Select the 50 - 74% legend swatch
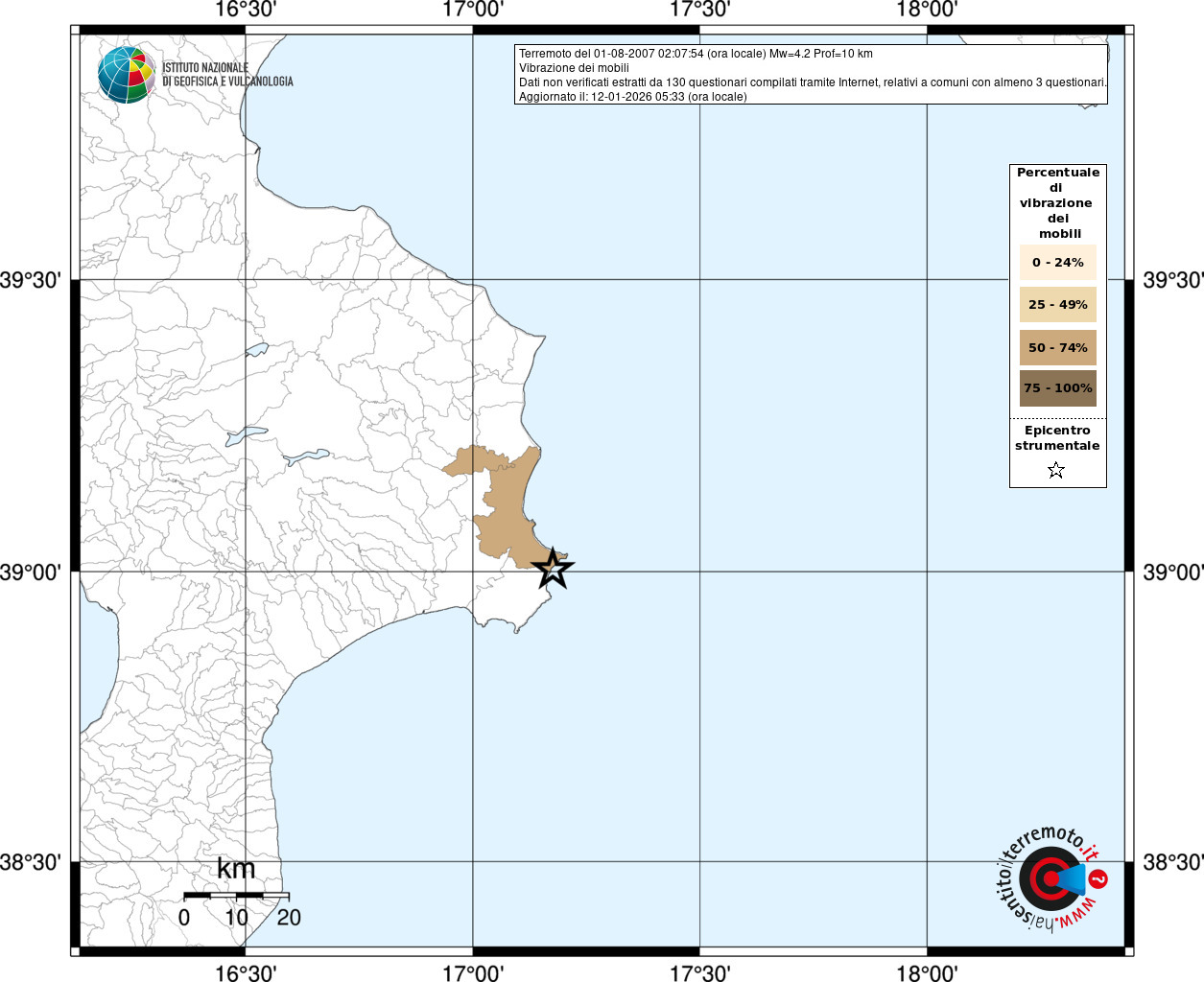Screen dimensions: 1204x982 click(x=1057, y=347)
